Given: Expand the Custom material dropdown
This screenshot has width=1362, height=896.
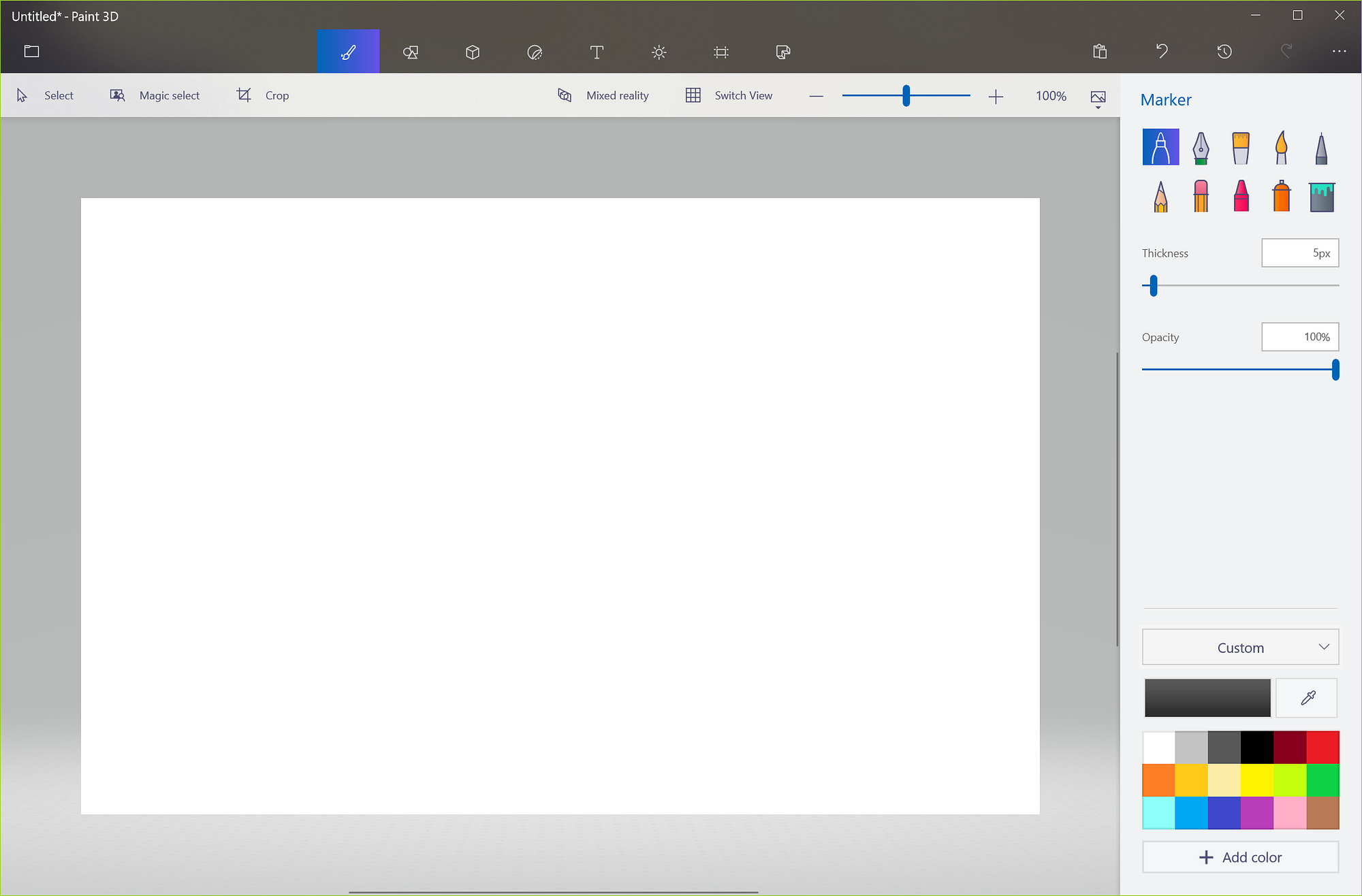Looking at the screenshot, I should click(1240, 647).
